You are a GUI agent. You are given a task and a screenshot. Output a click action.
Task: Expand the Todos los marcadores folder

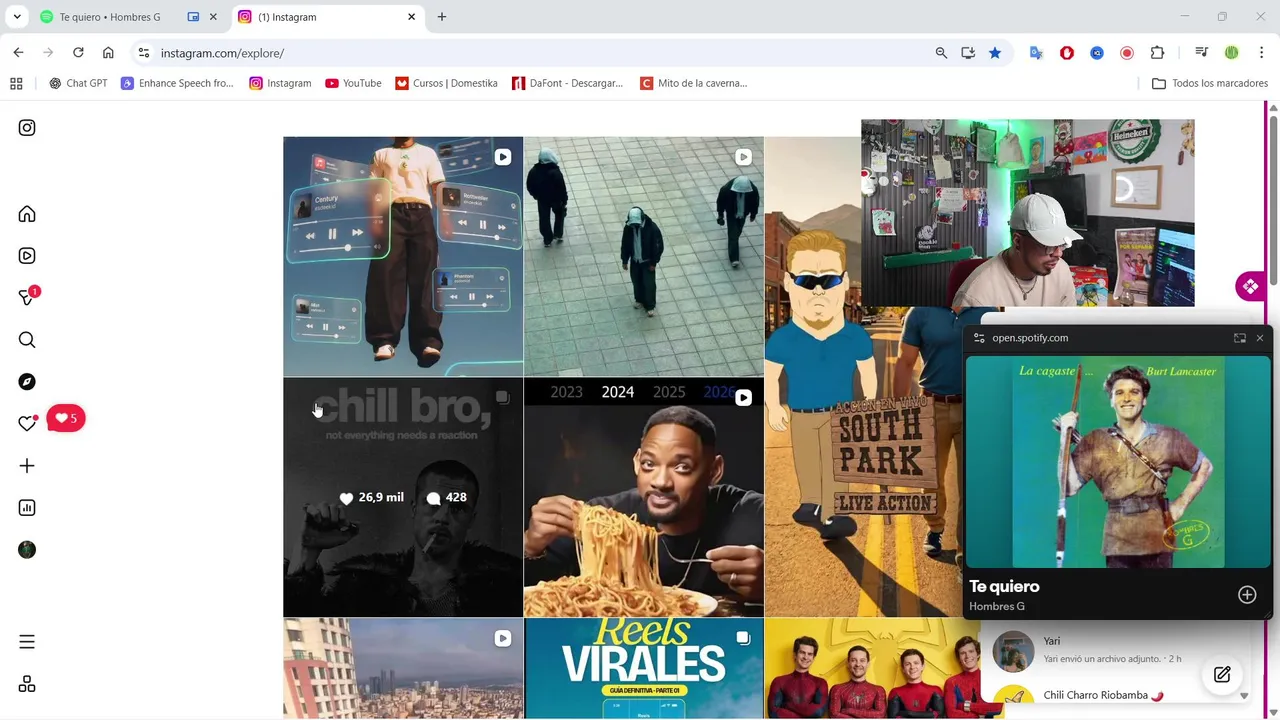coord(1210,83)
